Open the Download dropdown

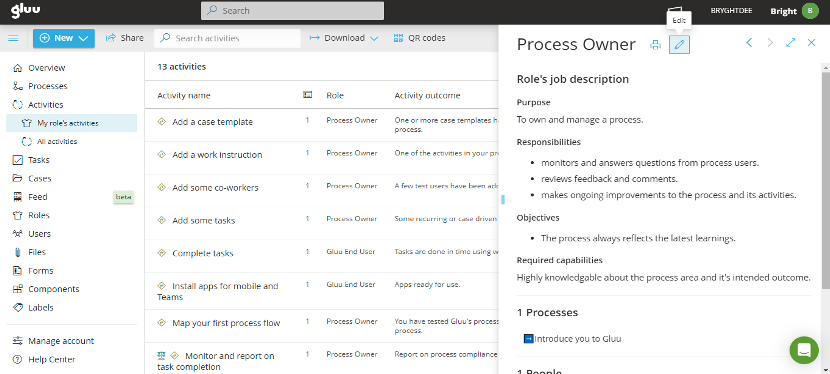pos(344,38)
